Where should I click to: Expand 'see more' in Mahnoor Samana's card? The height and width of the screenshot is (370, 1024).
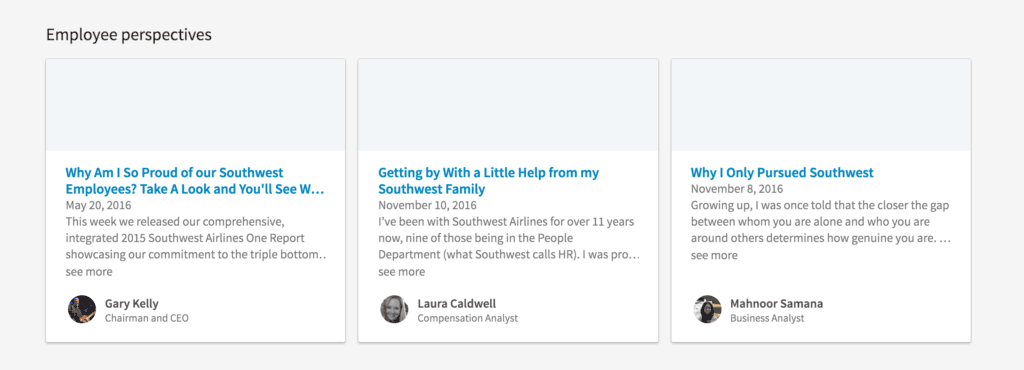(x=714, y=255)
